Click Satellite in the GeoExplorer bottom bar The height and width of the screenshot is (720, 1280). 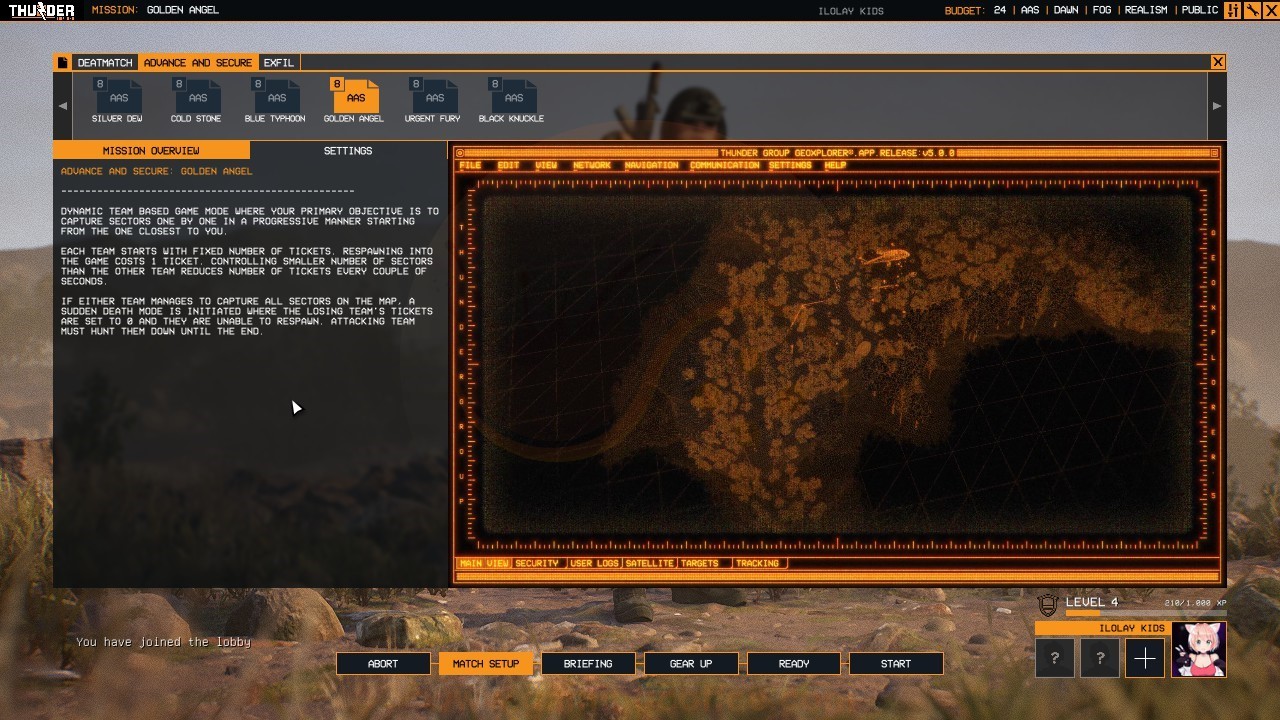[x=649, y=563]
